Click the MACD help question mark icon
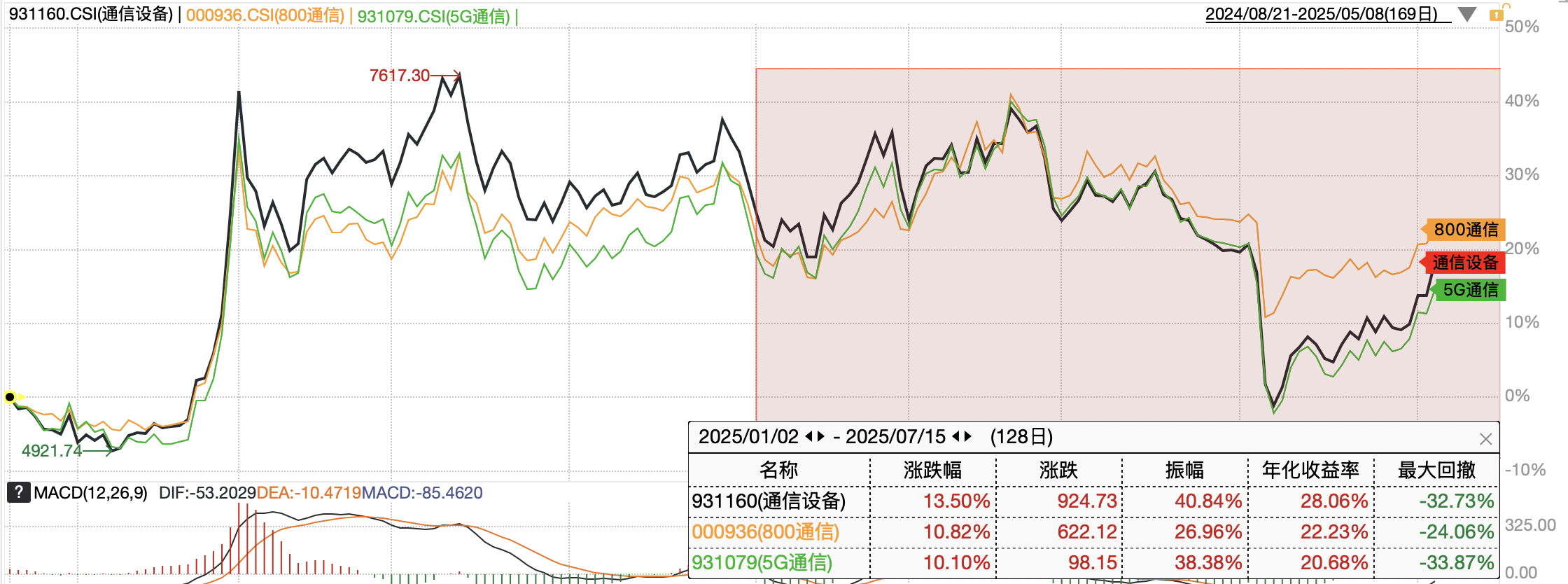 18,492
